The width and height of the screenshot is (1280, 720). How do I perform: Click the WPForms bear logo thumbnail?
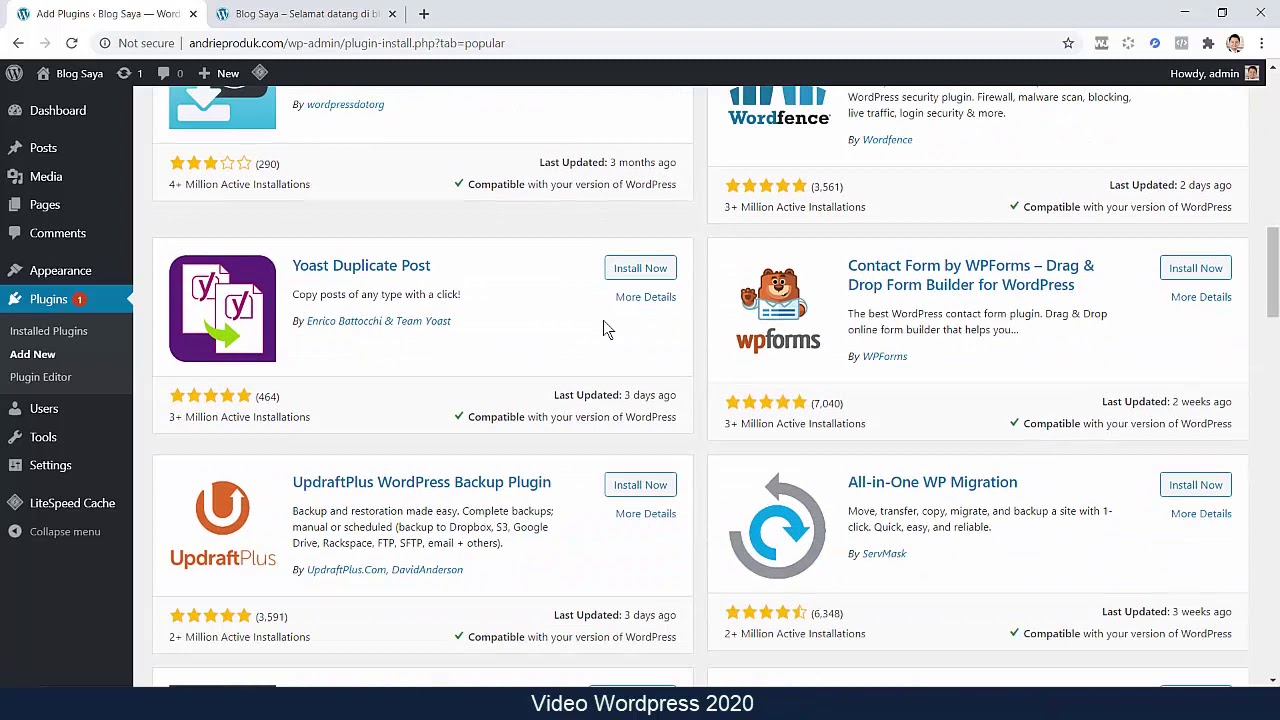click(x=777, y=308)
